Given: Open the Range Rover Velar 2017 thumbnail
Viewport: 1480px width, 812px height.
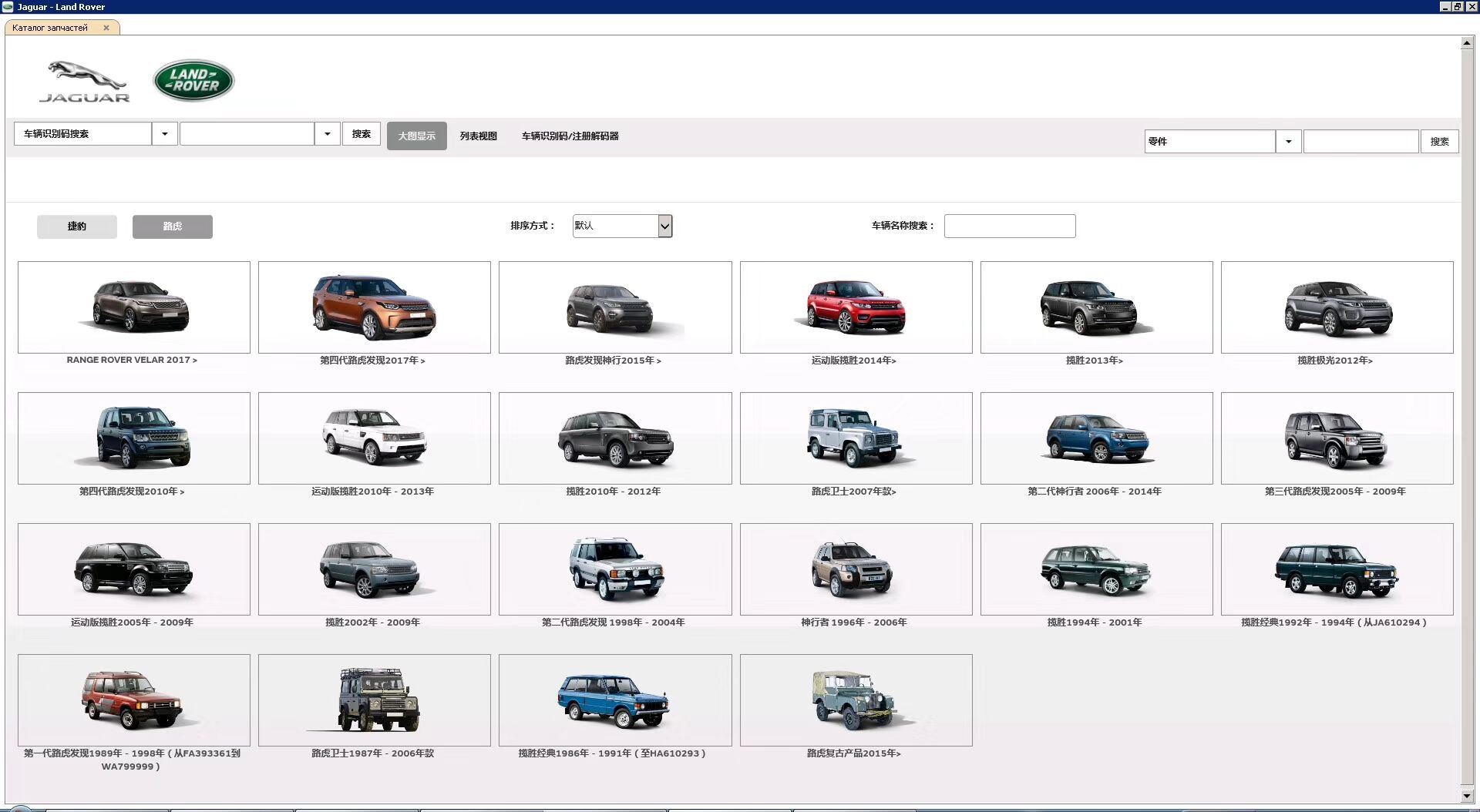Looking at the screenshot, I should pos(134,307).
